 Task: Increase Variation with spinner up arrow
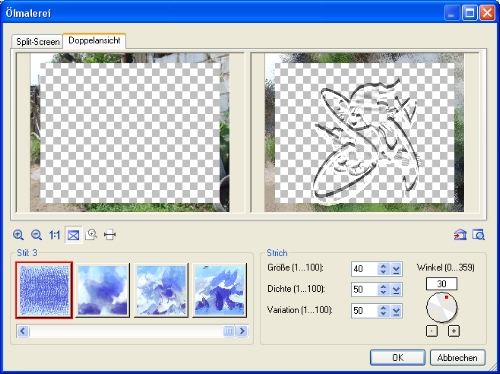383,308
